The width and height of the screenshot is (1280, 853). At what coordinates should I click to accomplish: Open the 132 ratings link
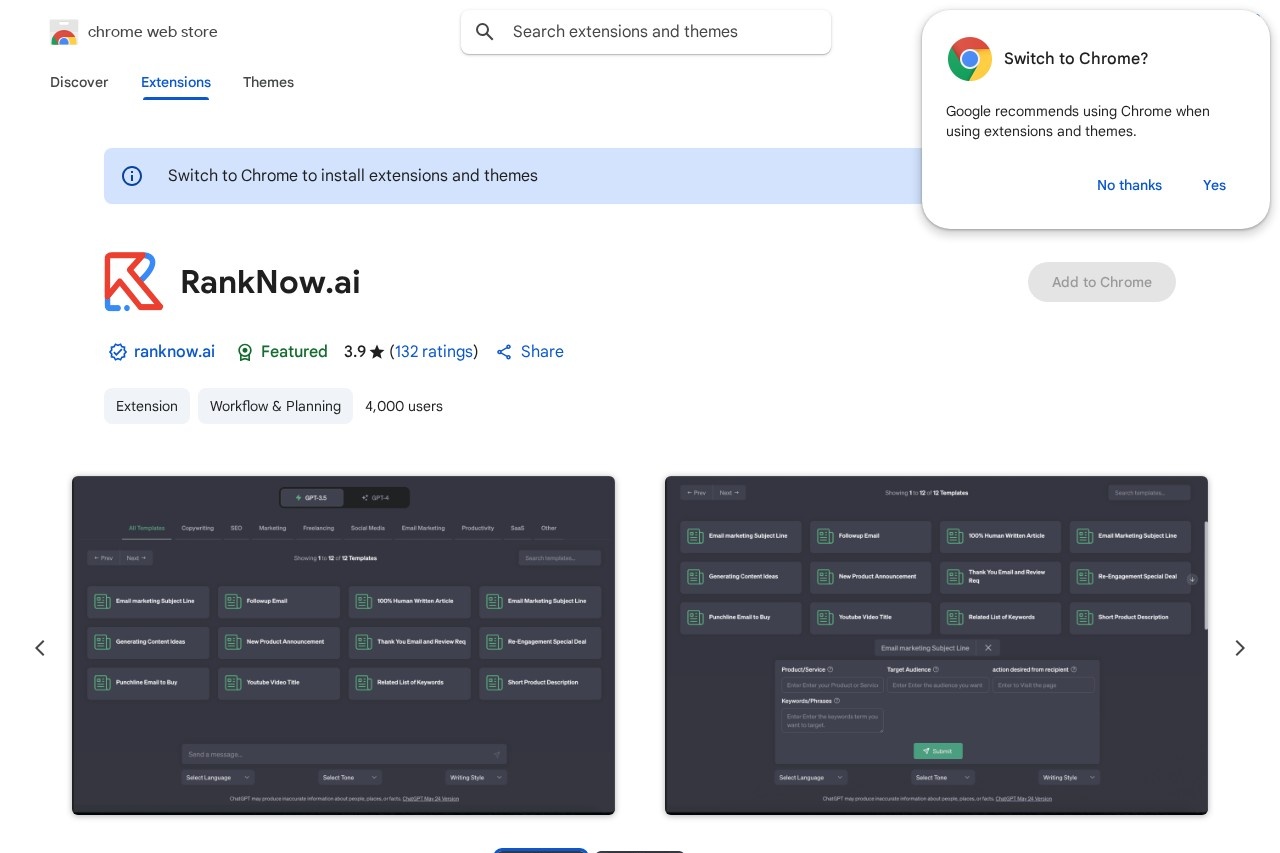(x=433, y=352)
